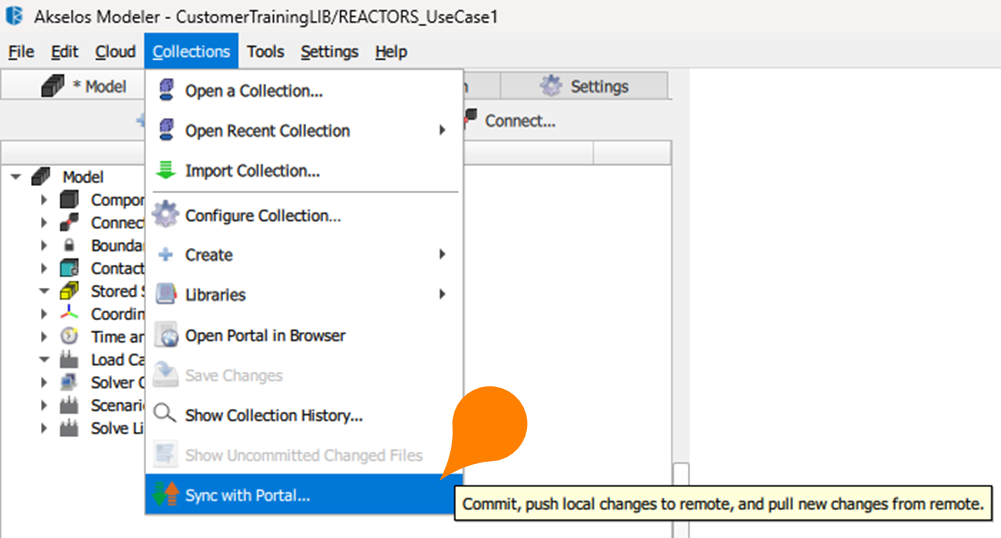
Task: Click the Model tab cube icon
Action: tap(53, 86)
